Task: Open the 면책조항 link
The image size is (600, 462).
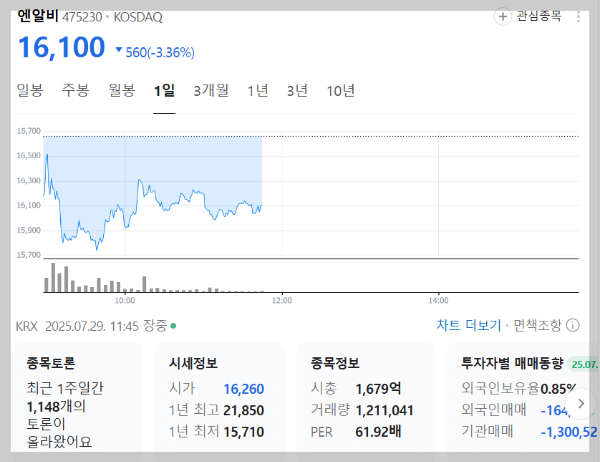Action: [x=536, y=326]
